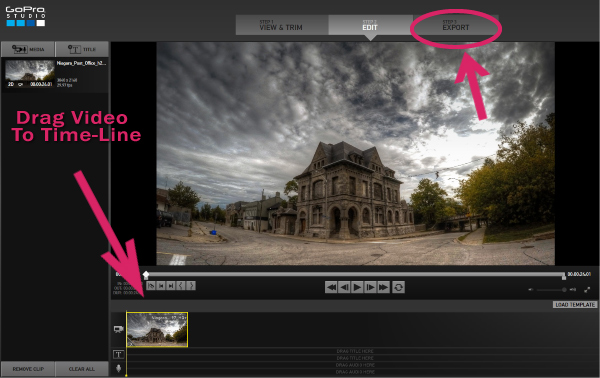
Task: Select the Step 2 Edit tab
Action: [x=370, y=25]
